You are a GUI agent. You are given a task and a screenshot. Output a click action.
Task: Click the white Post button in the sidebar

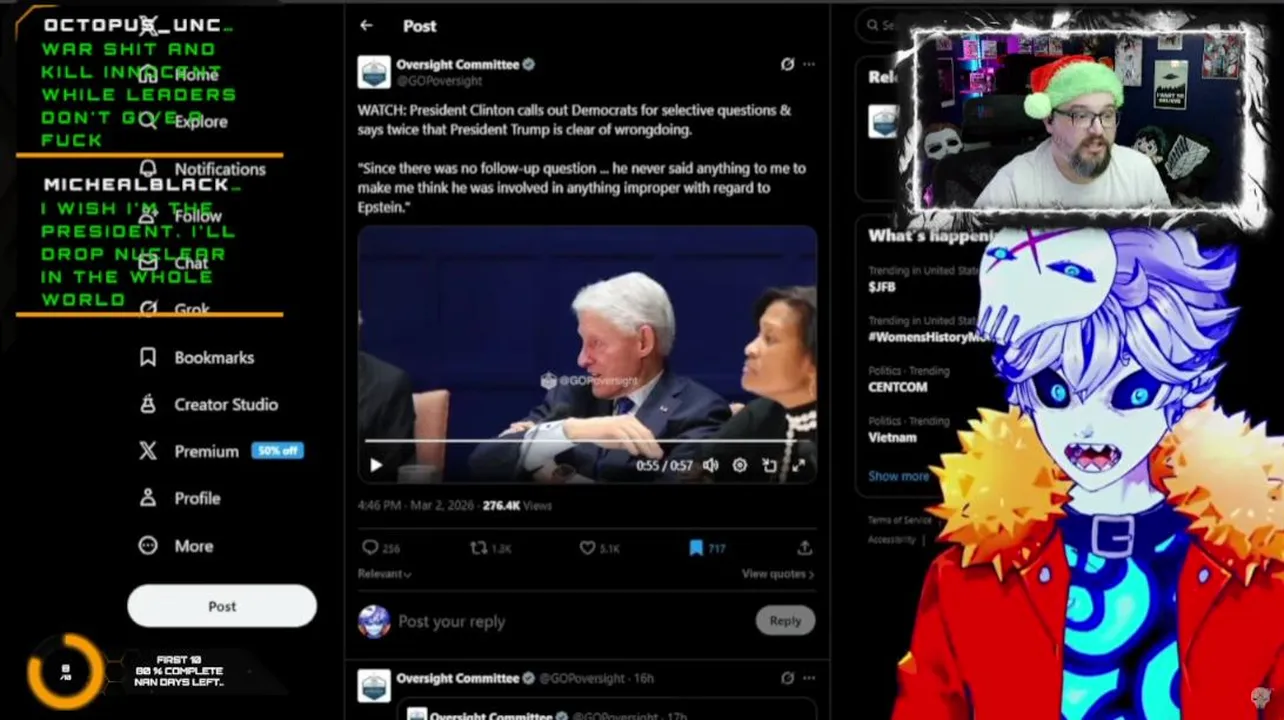coord(222,606)
